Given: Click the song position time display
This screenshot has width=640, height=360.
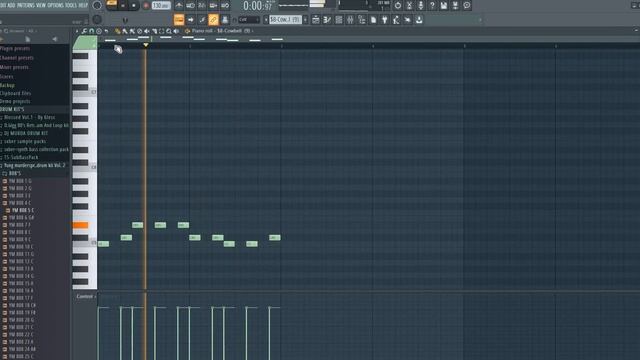Looking at the screenshot, I should coord(258,6).
